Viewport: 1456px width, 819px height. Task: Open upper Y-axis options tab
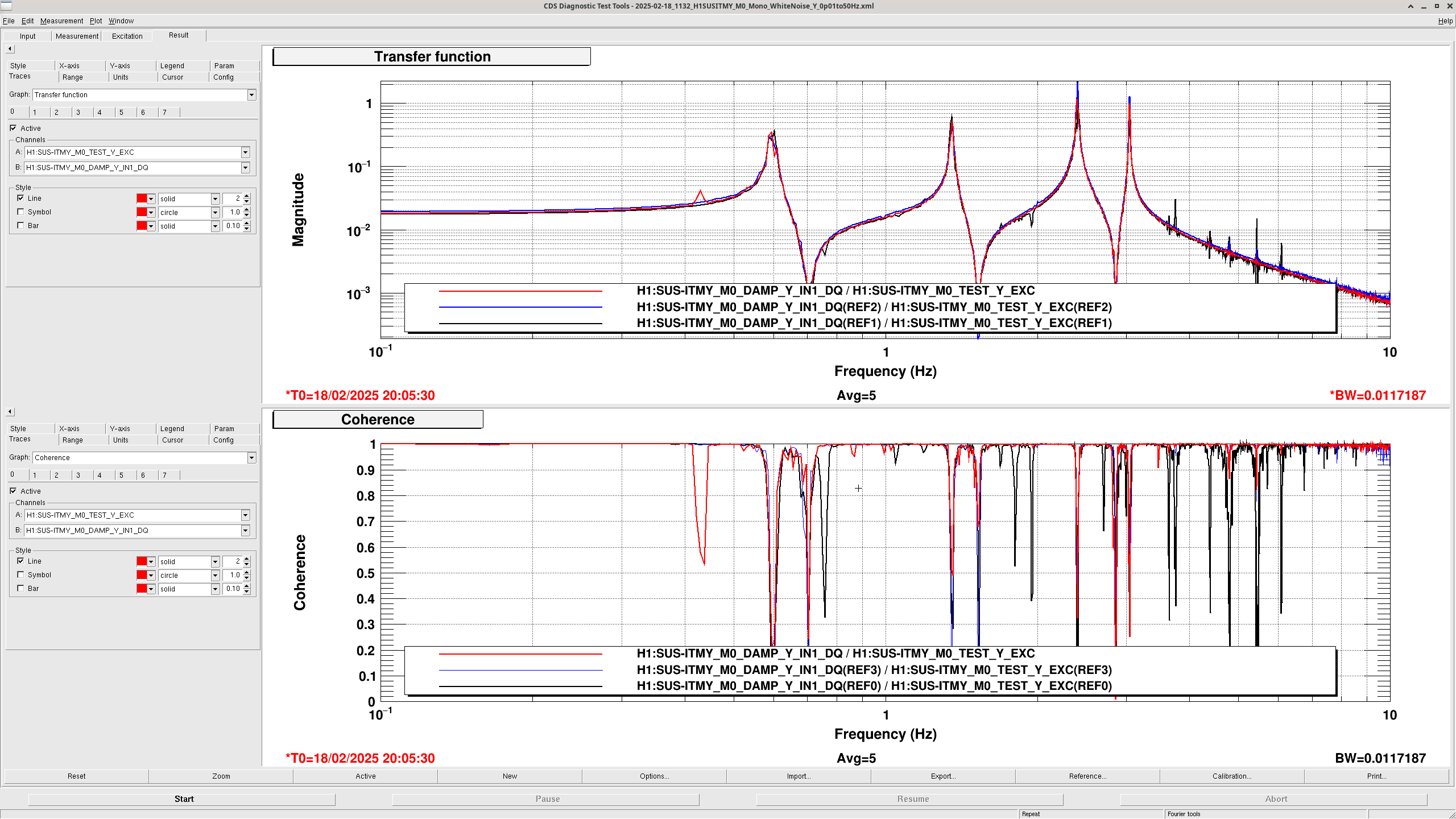[x=120, y=66]
